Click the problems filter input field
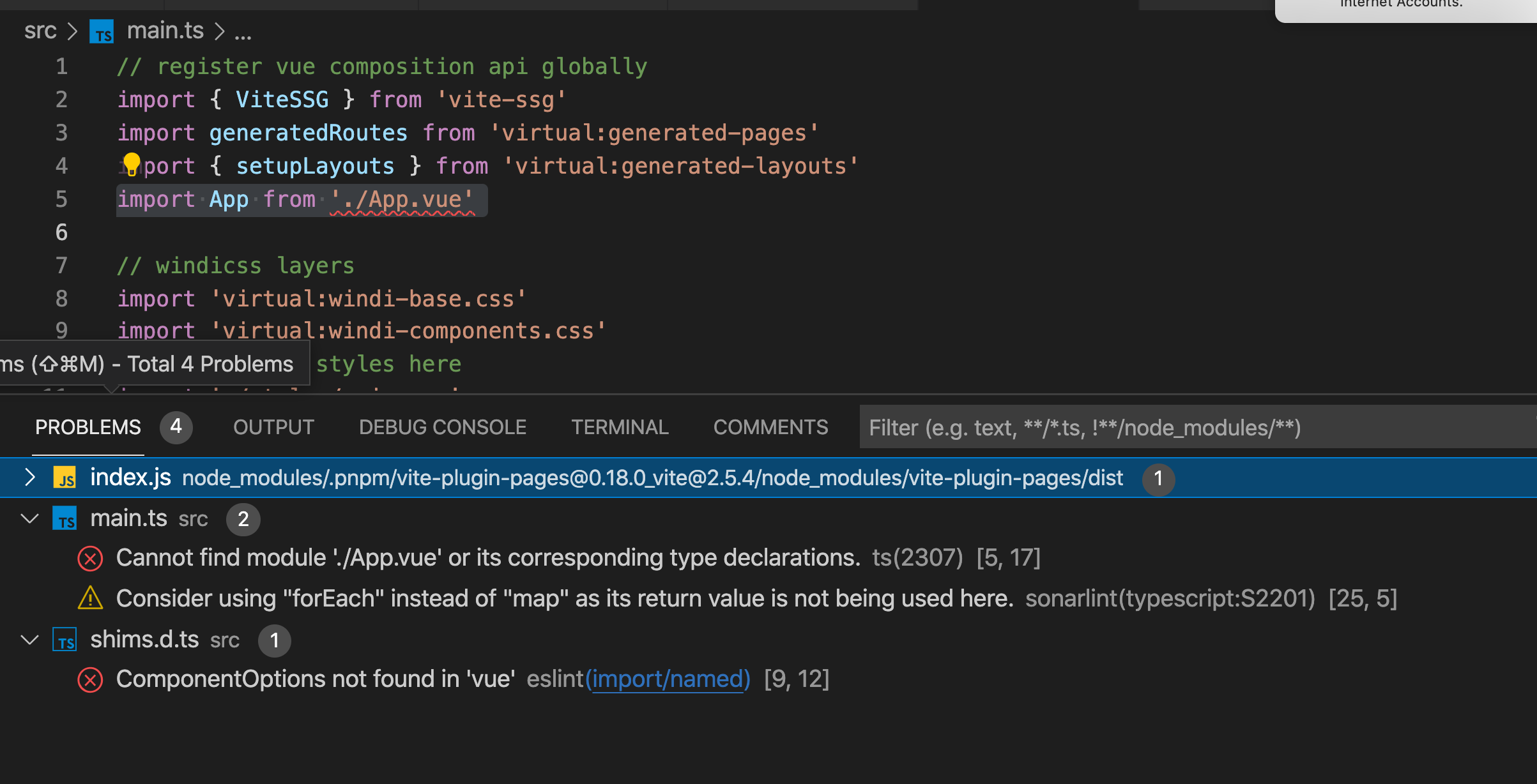 pos(1198,427)
